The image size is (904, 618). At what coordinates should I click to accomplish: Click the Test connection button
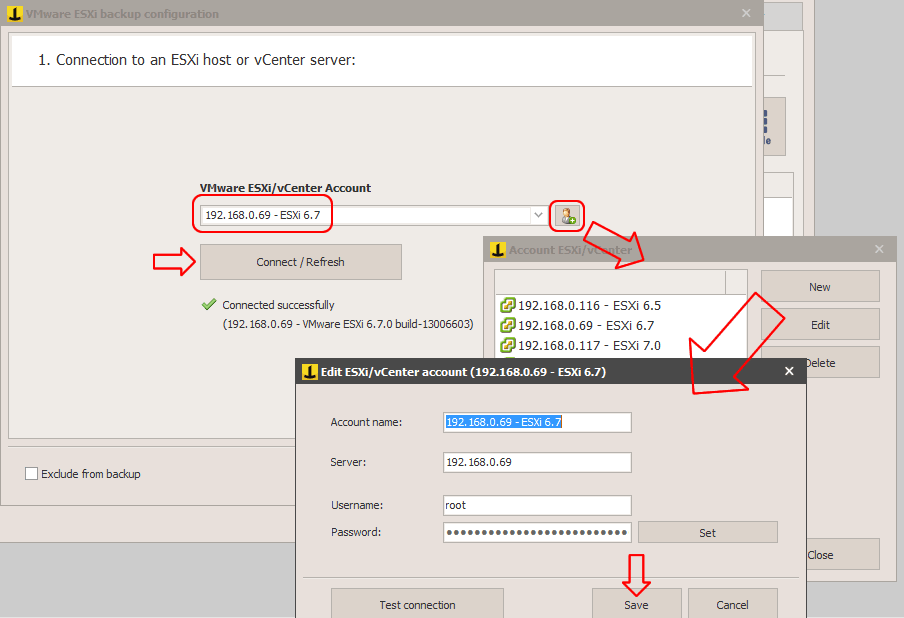[x=417, y=604]
